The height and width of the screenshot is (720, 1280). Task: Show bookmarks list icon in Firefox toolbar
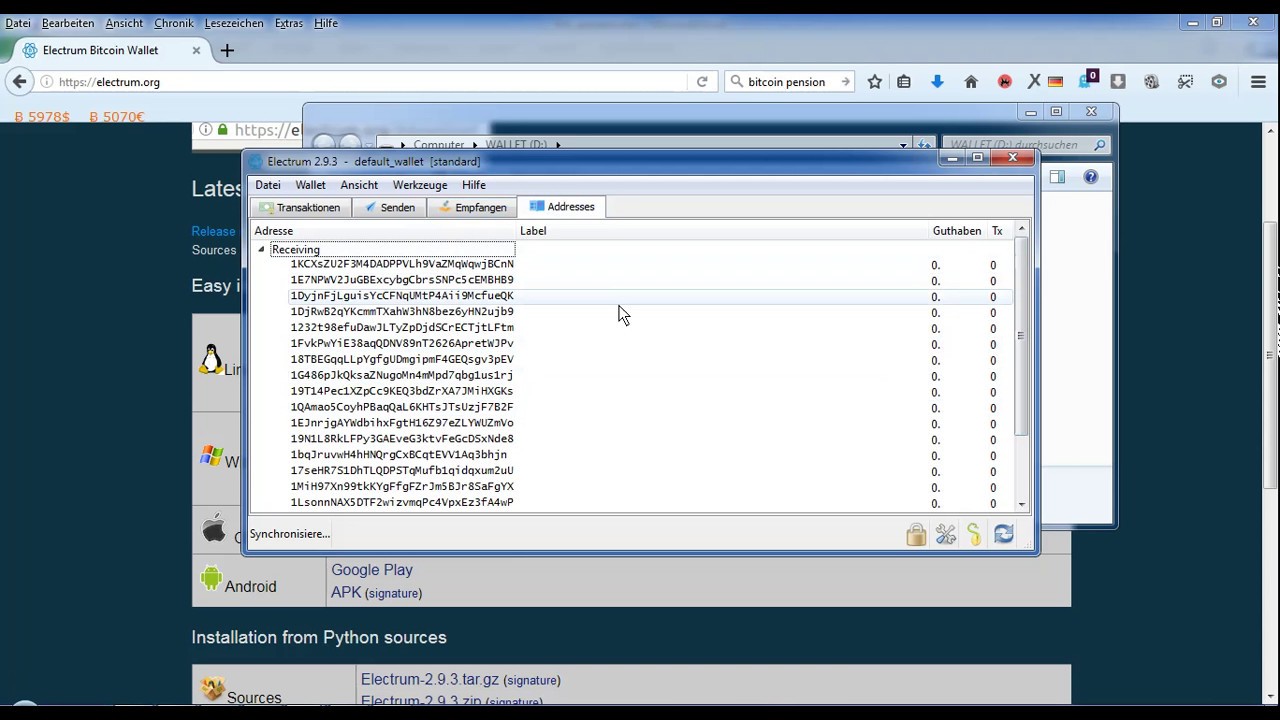[x=904, y=82]
